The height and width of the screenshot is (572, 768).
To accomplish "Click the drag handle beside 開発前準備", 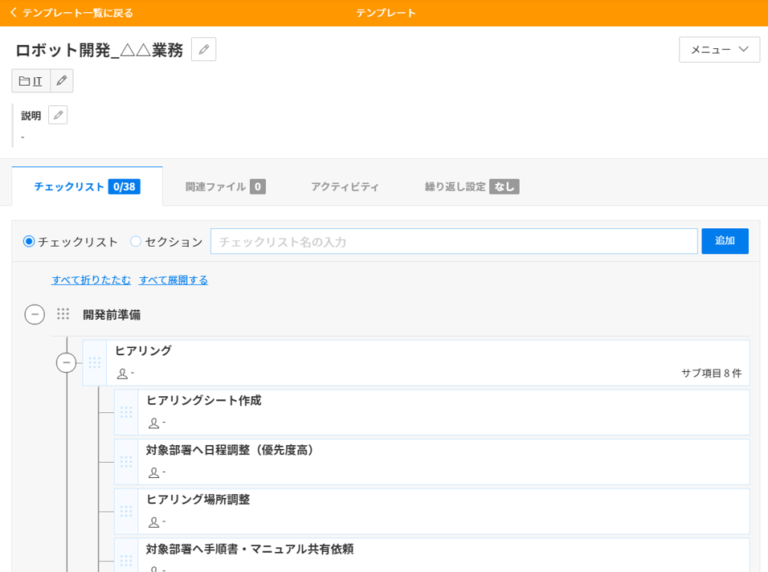I will point(63,314).
